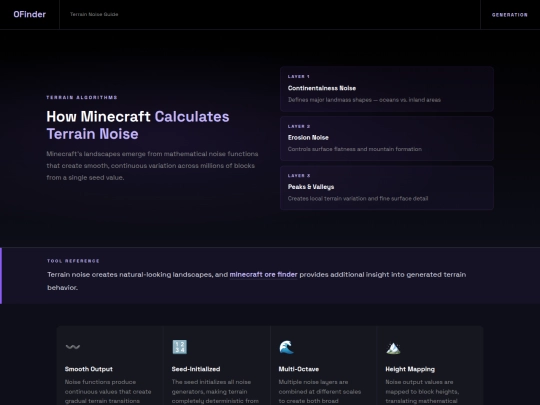Click the wave icon above Smooth Output

click(73, 347)
